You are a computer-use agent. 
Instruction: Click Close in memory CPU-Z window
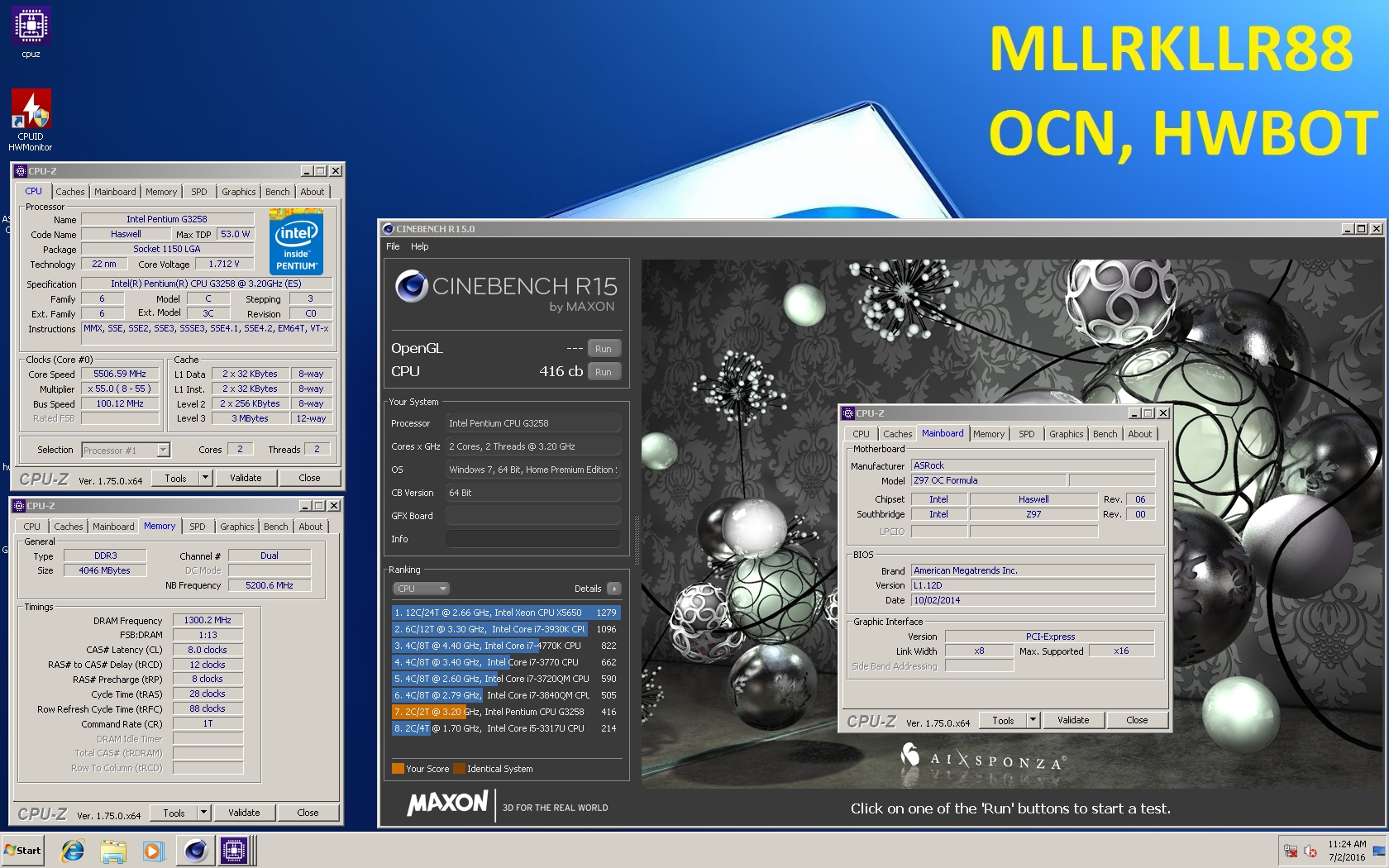(x=308, y=813)
